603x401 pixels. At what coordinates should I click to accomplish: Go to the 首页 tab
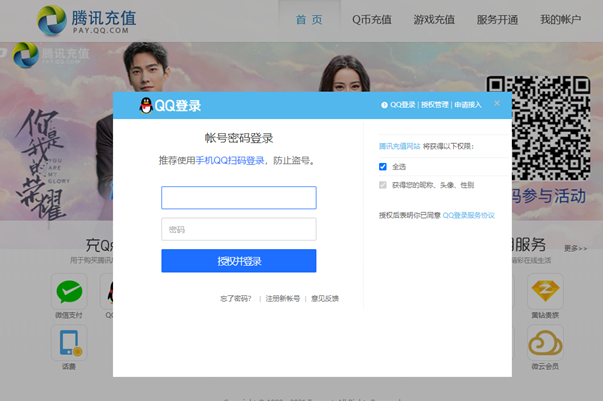(309, 20)
